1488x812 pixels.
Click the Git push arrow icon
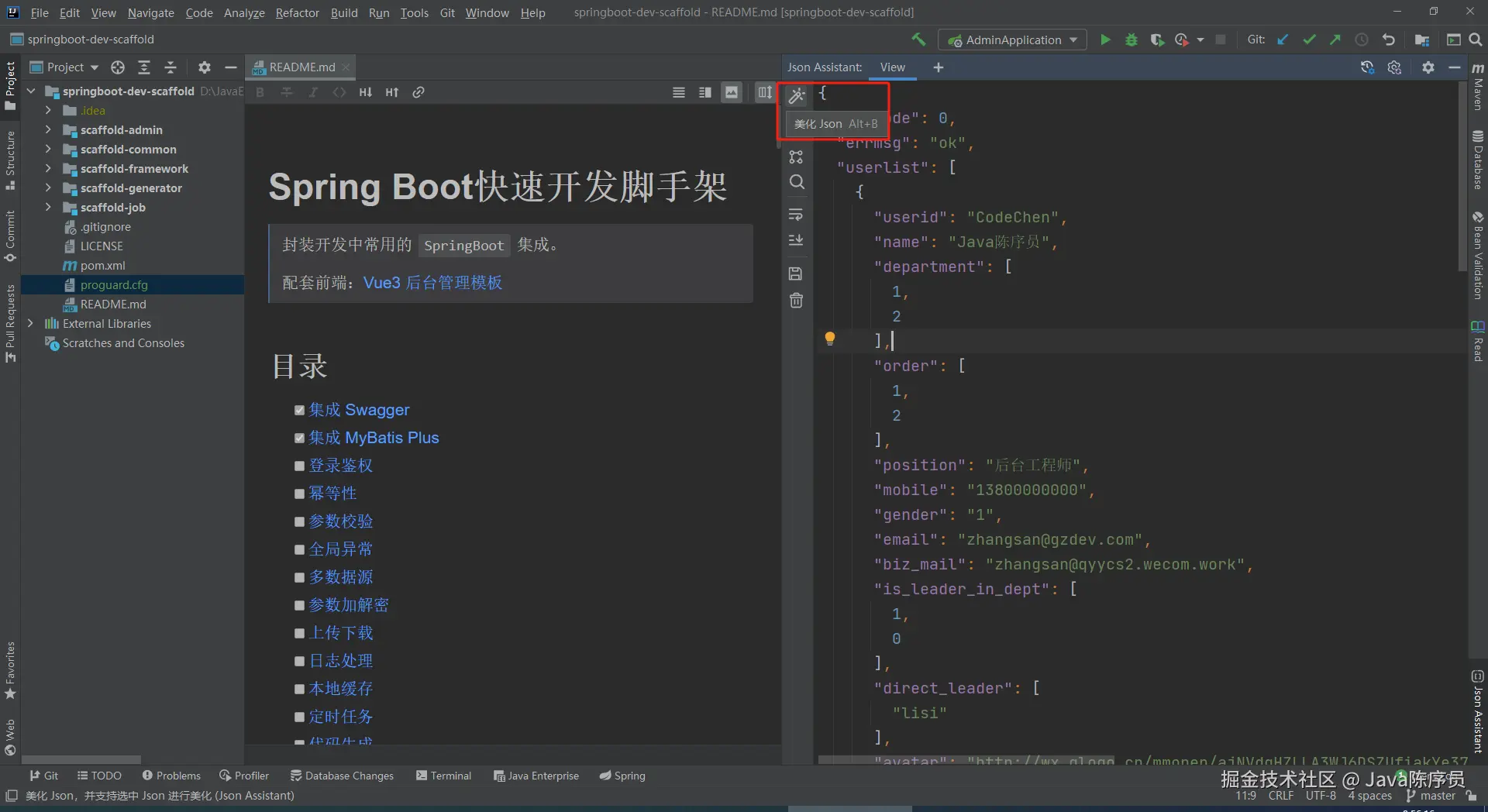coord(1335,40)
